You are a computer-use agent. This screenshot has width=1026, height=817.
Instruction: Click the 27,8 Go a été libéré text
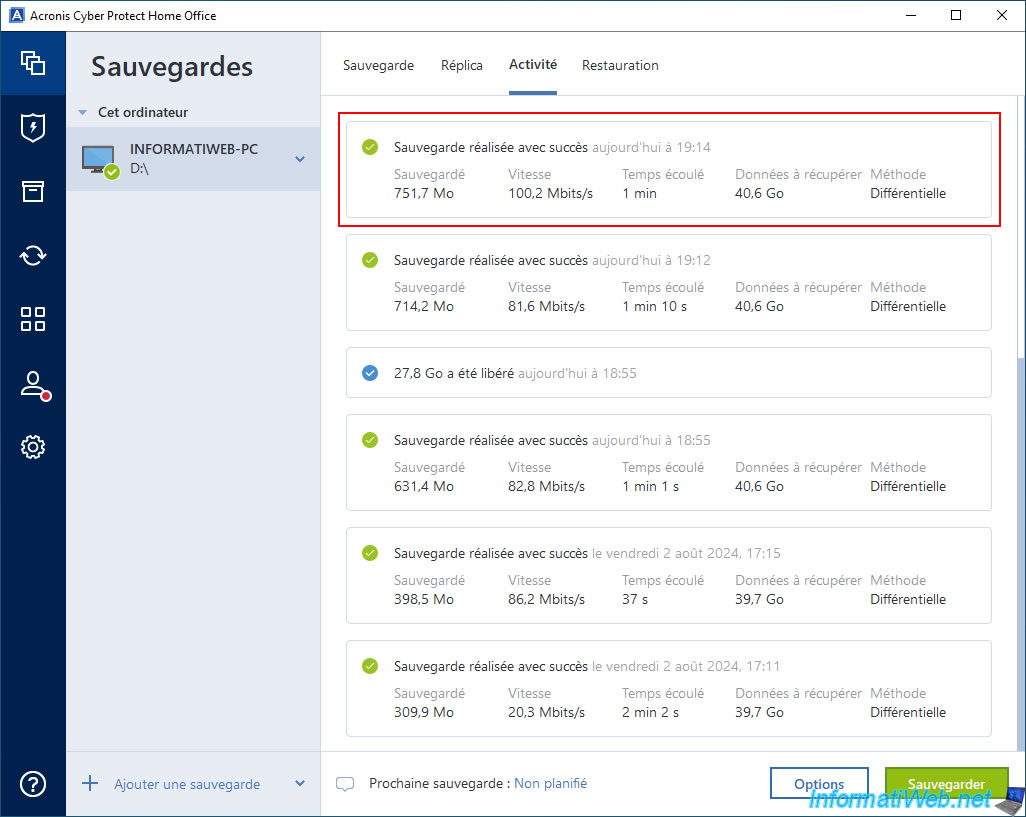click(x=453, y=374)
